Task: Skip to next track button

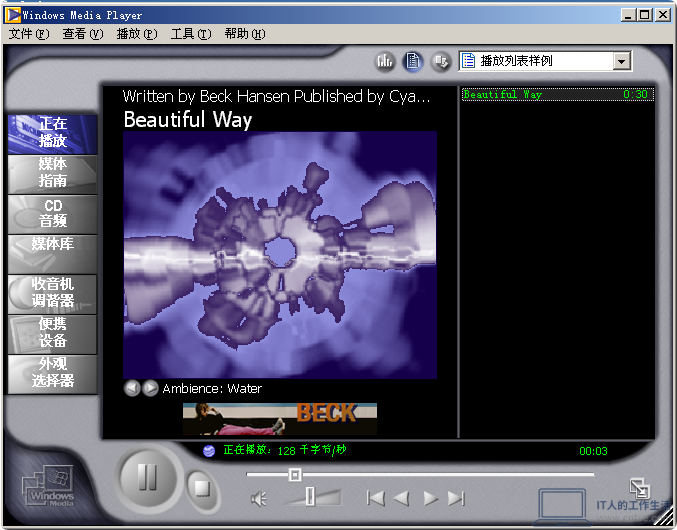Action: click(x=456, y=498)
